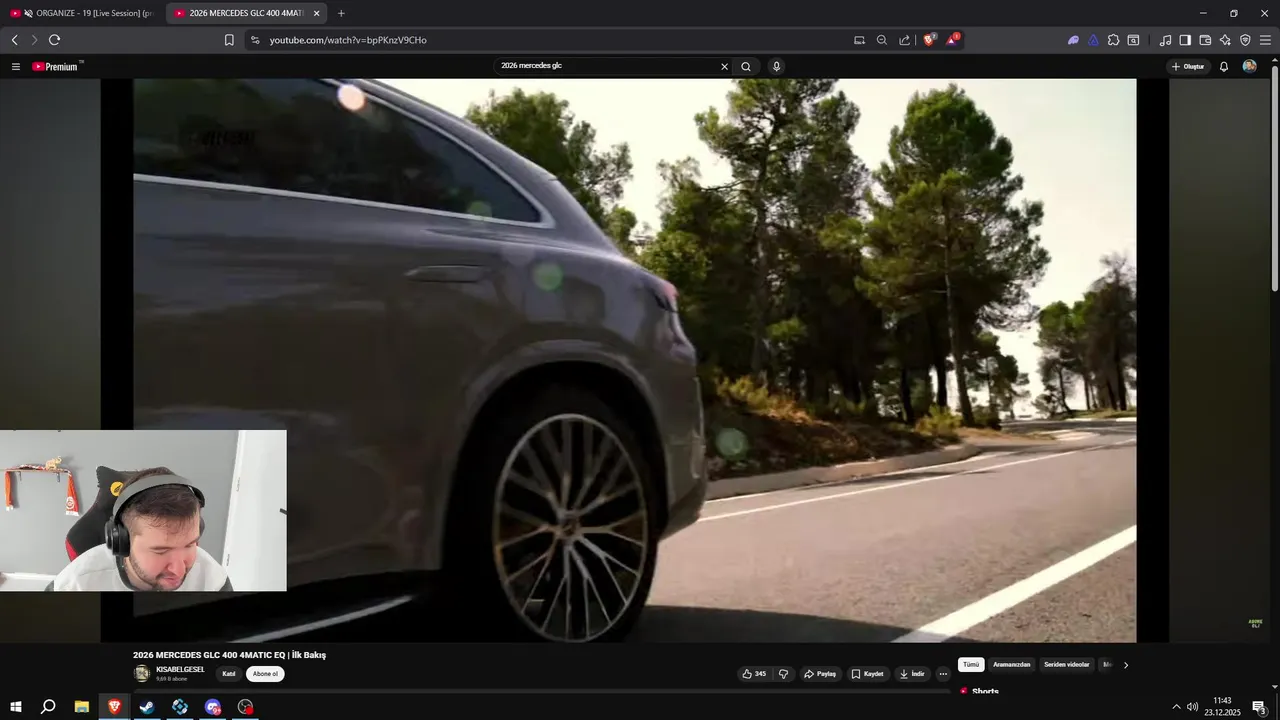Go to YouTube Premium home logo
Viewport: 1280px width, 720px height.
pyautogui.click(x=55, y=66)
